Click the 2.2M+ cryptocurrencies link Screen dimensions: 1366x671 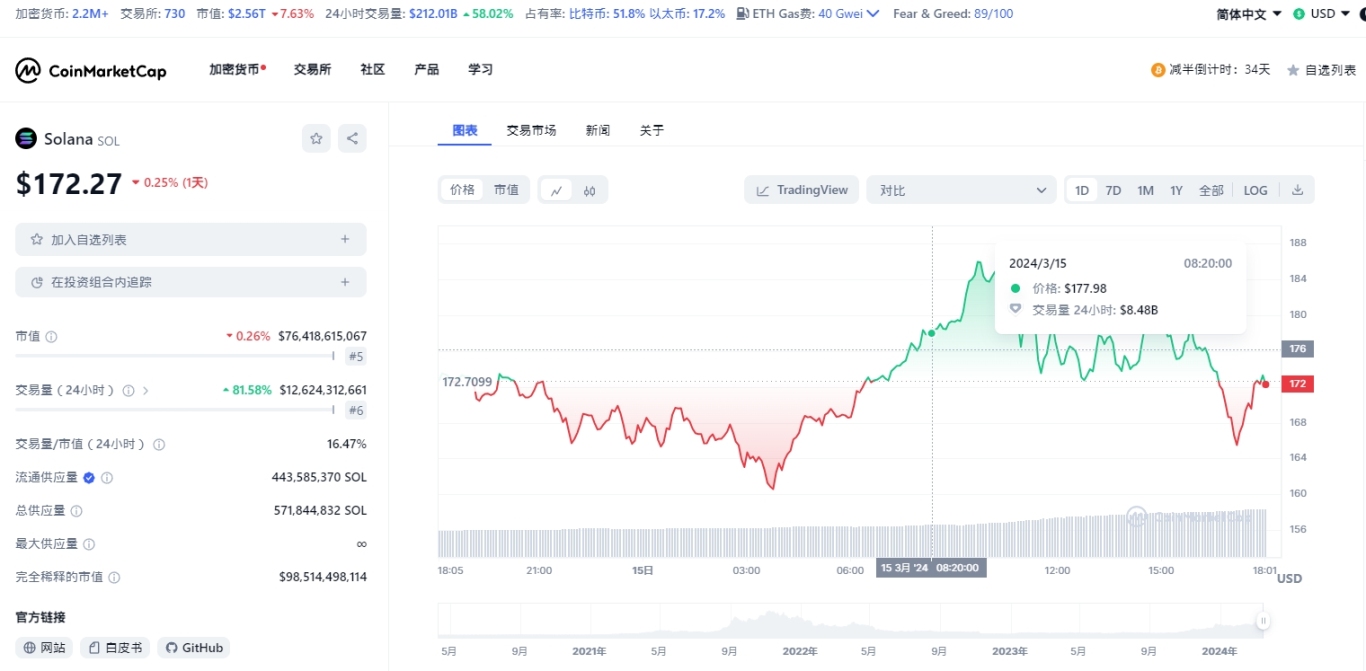pyautogui.click(x=90, y=14)
